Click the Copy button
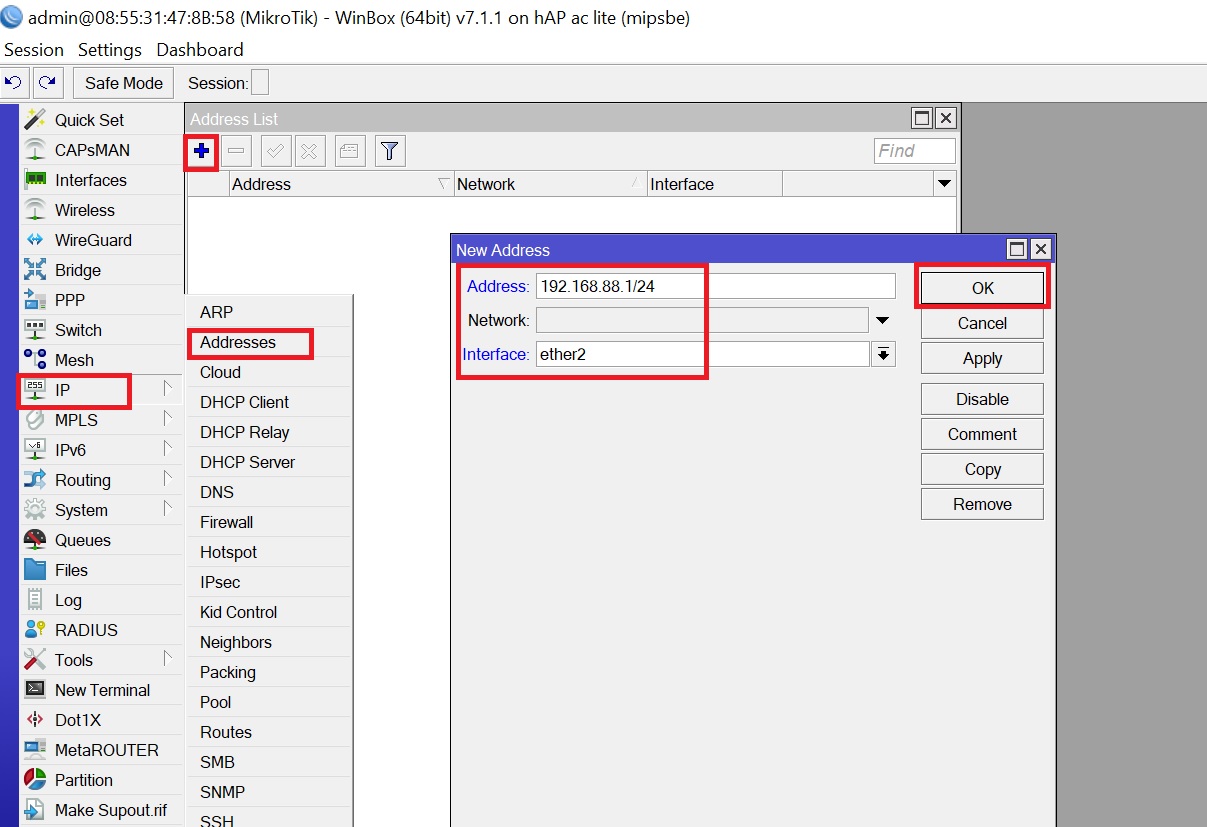Screen dimensions: 1207x827 (x=982, y=469)
